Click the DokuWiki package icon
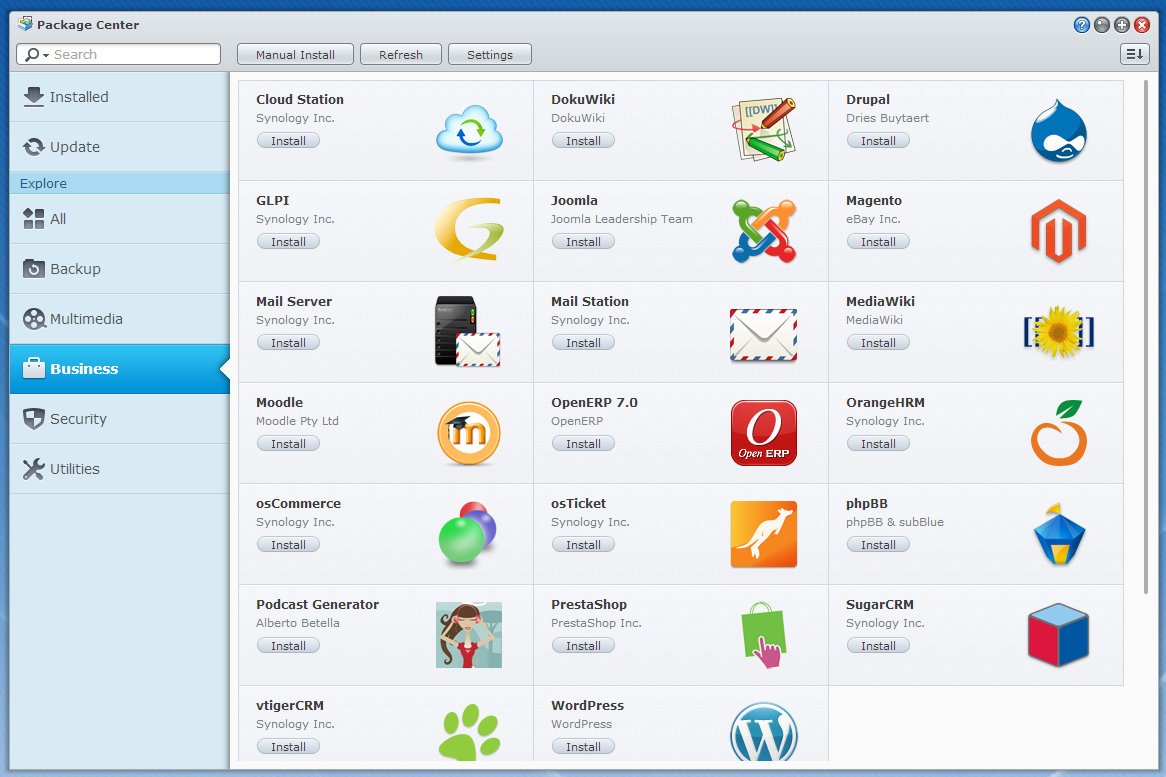This screenshot has height=777, width=1166. pos(764,129)
